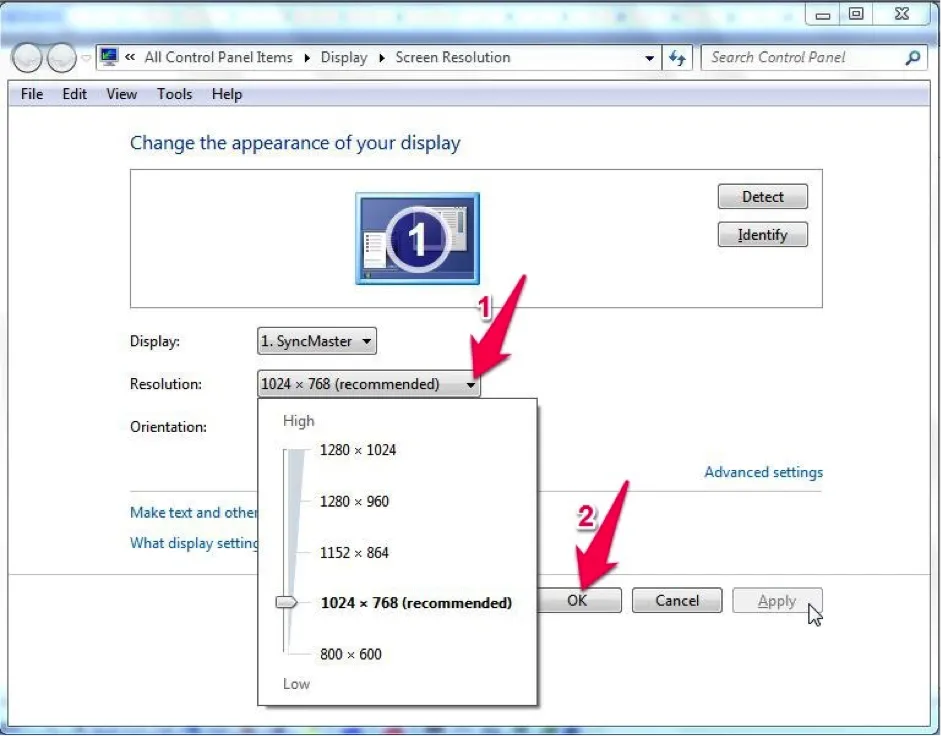
Task: Select the monitor labeled 1 in the preview
Action: 417,237
